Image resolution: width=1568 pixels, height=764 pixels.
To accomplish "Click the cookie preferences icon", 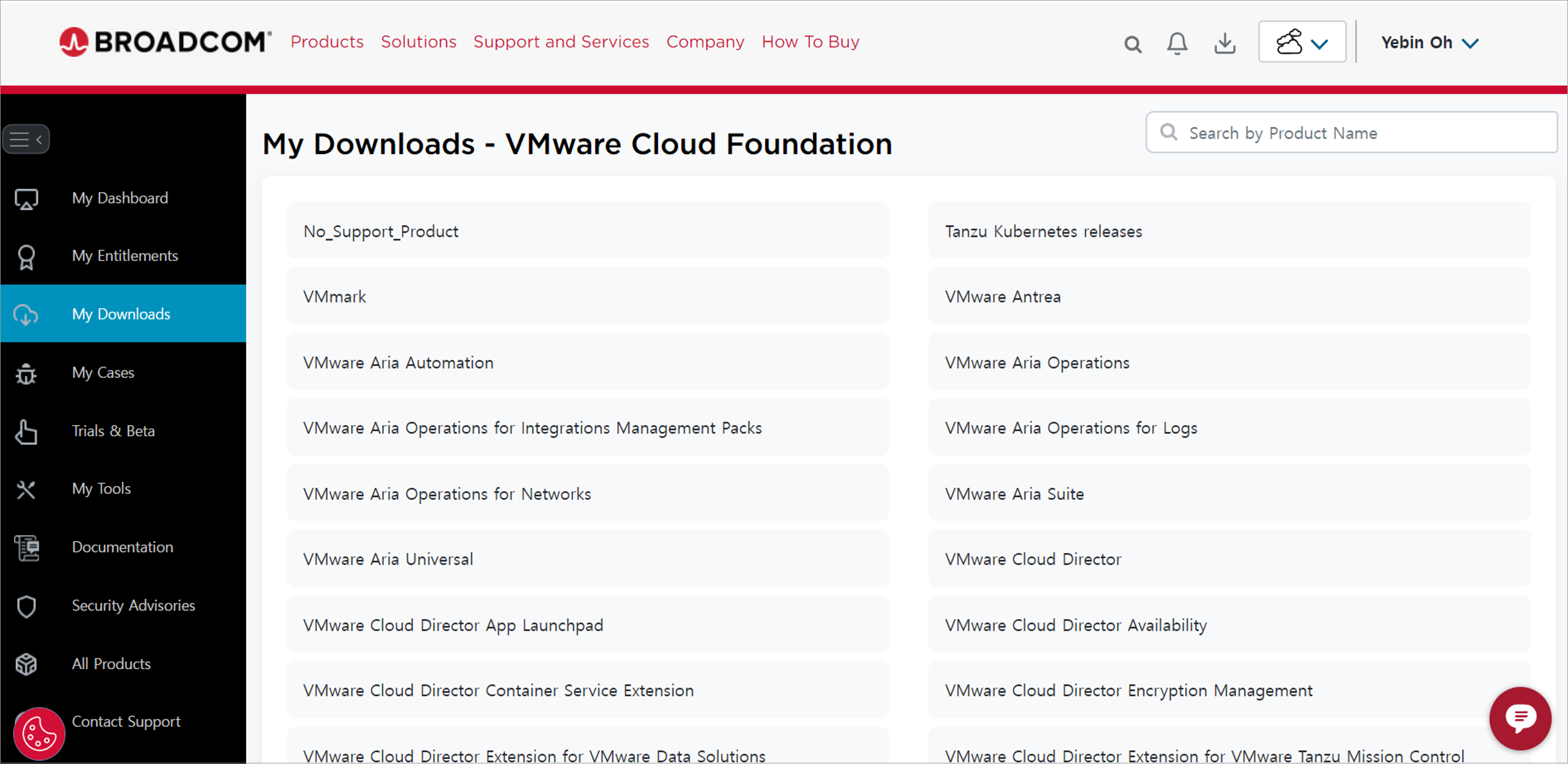I will [39, 733].
